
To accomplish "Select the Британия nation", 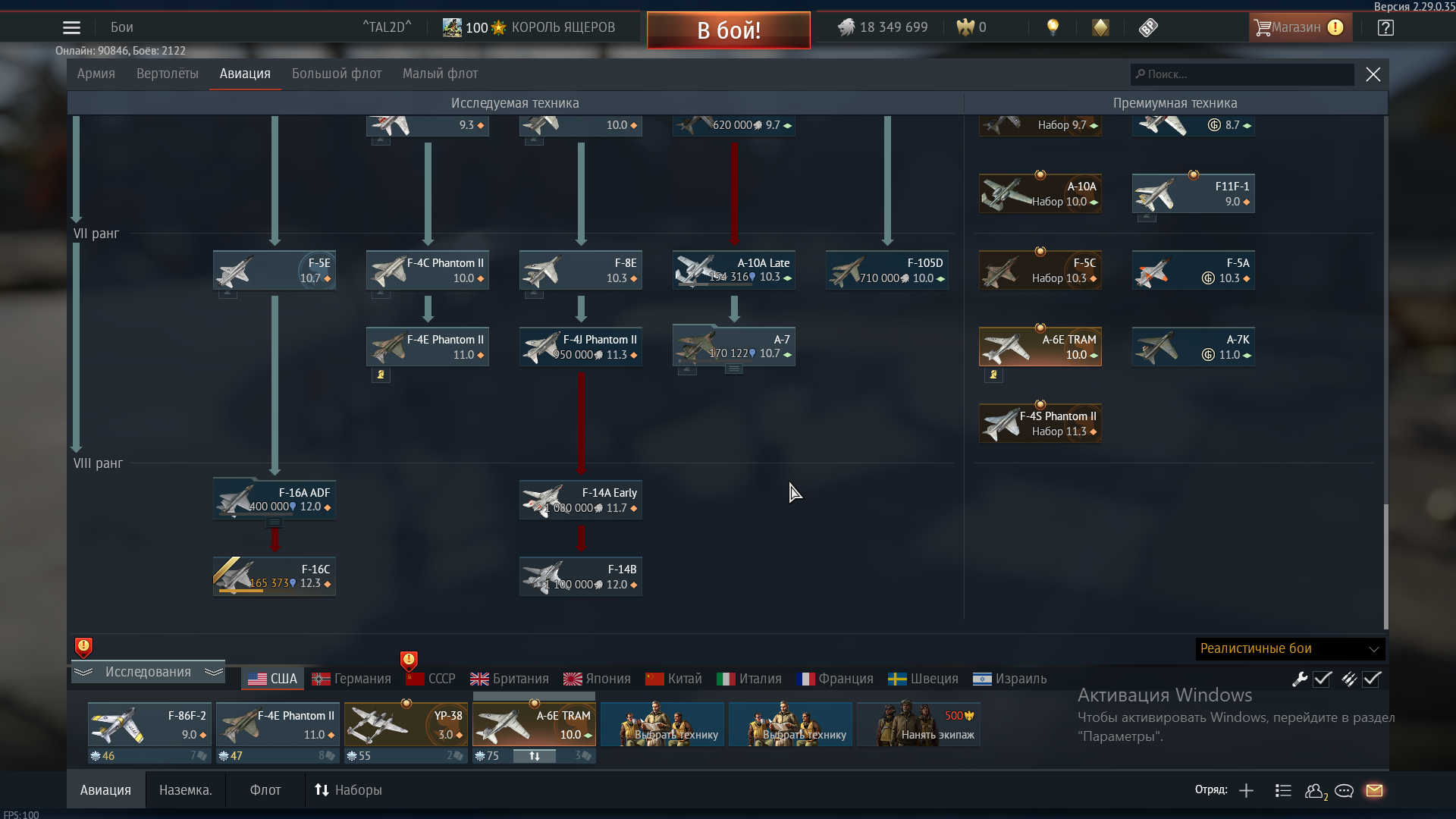I will pos(510,679).
